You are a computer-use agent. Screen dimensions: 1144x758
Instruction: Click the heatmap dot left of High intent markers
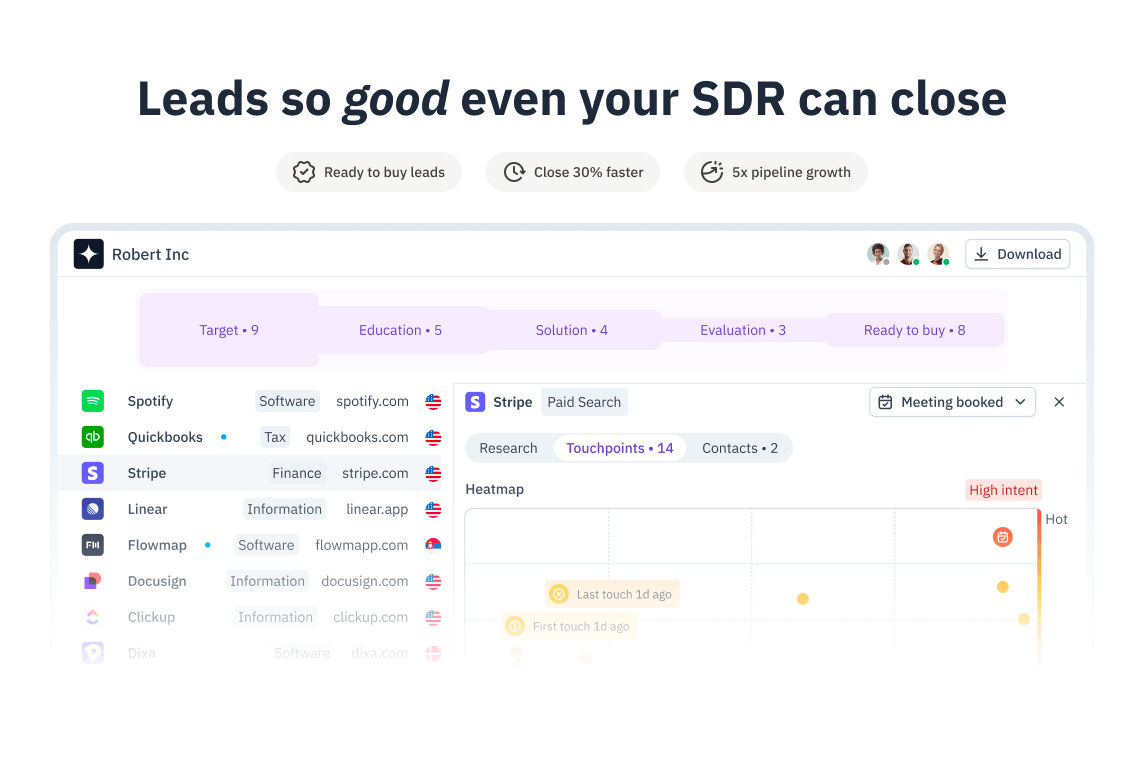click(x=803, y=599)
